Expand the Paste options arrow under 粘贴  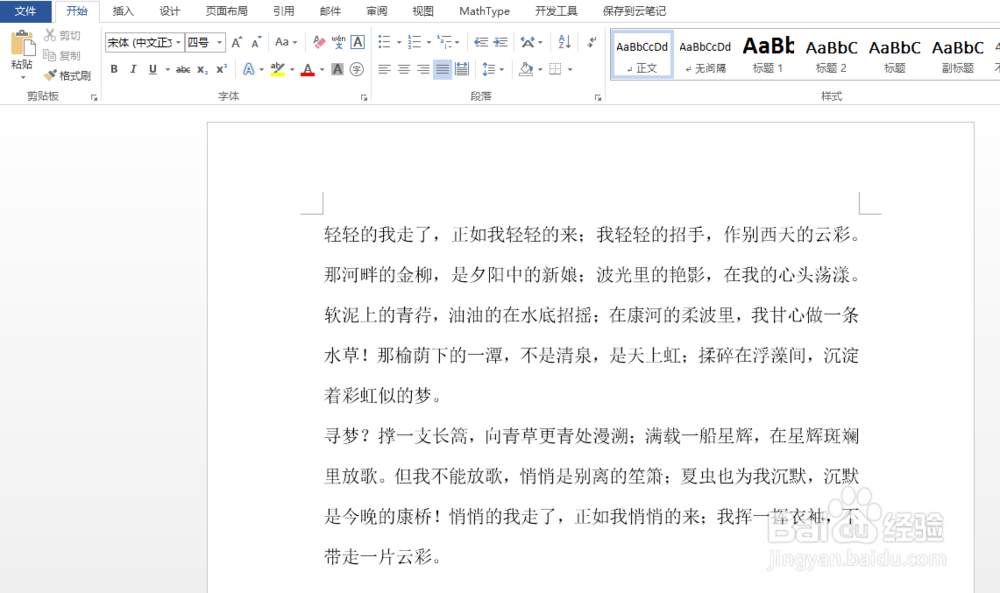point(22,77)
